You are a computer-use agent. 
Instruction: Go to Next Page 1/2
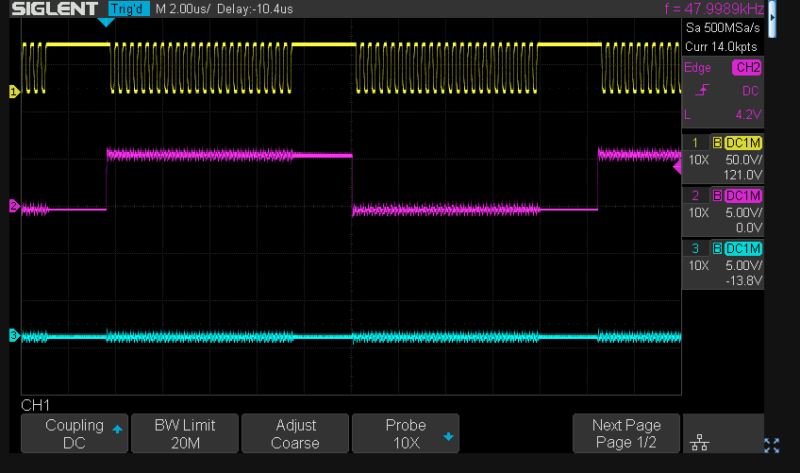pyautogui.click(x=625, y=433)
